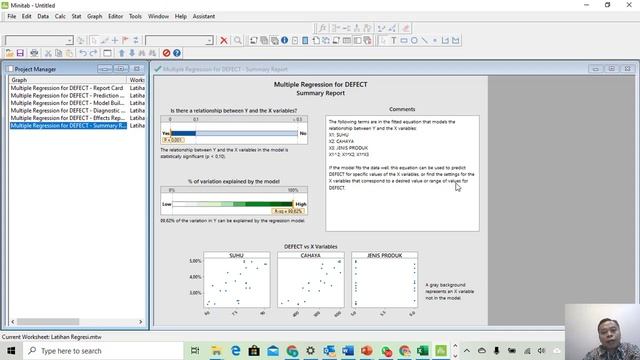Click the blue Help question mark icon

[177, 53]
